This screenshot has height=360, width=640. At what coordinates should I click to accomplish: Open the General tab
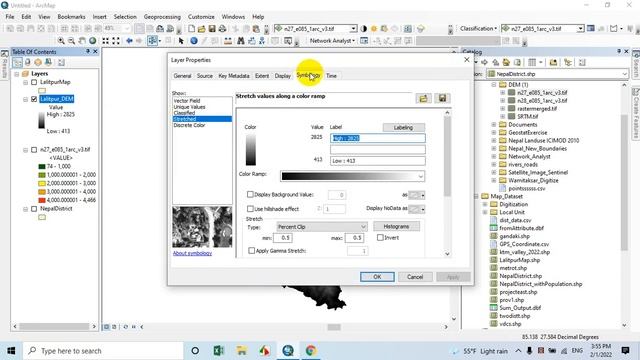click(182, 76)
